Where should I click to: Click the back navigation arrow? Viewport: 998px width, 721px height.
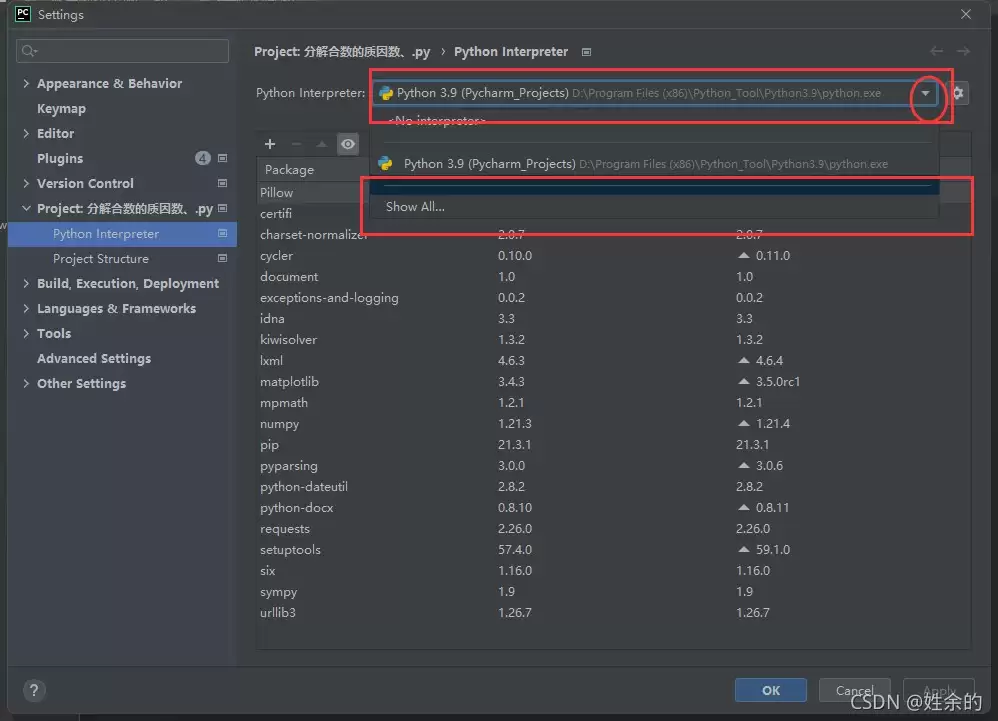click(x=936, y=51)
